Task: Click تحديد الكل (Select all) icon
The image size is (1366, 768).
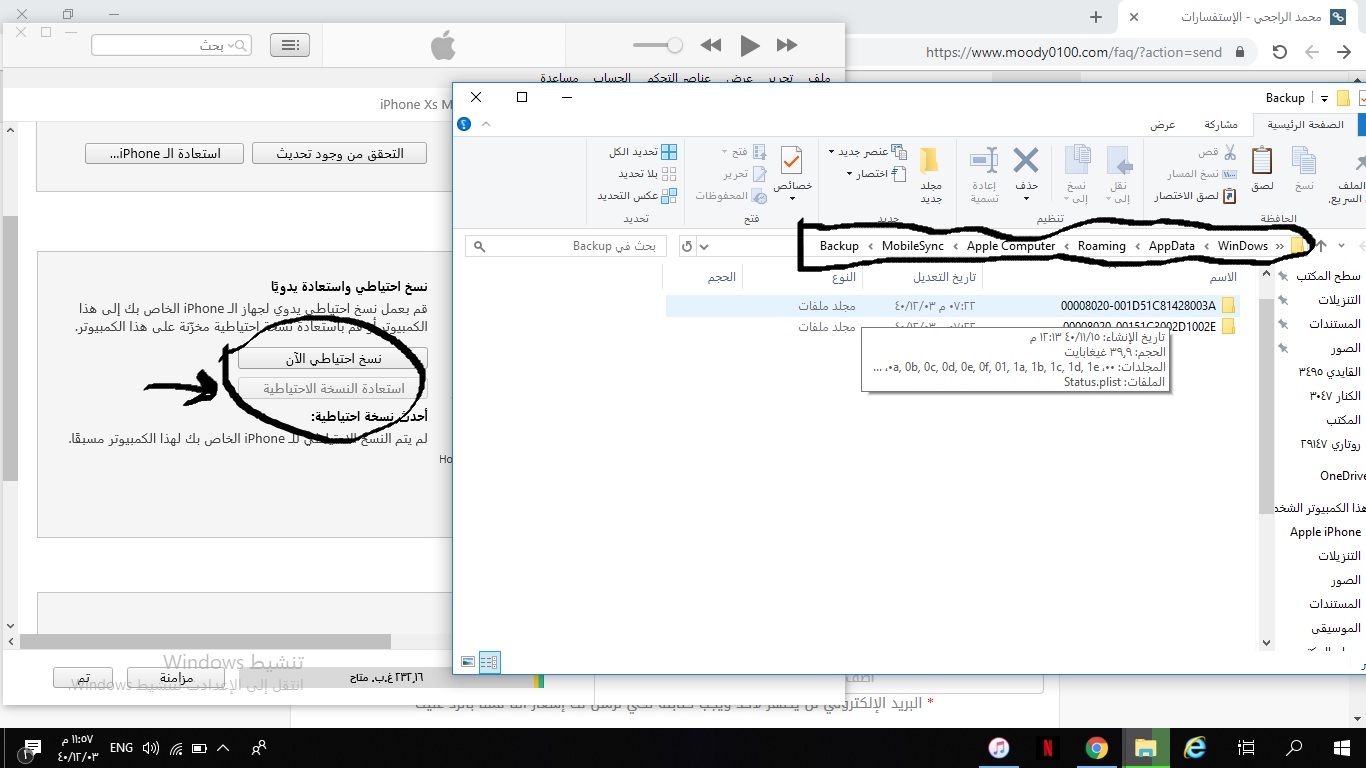Action: point(669,152)
